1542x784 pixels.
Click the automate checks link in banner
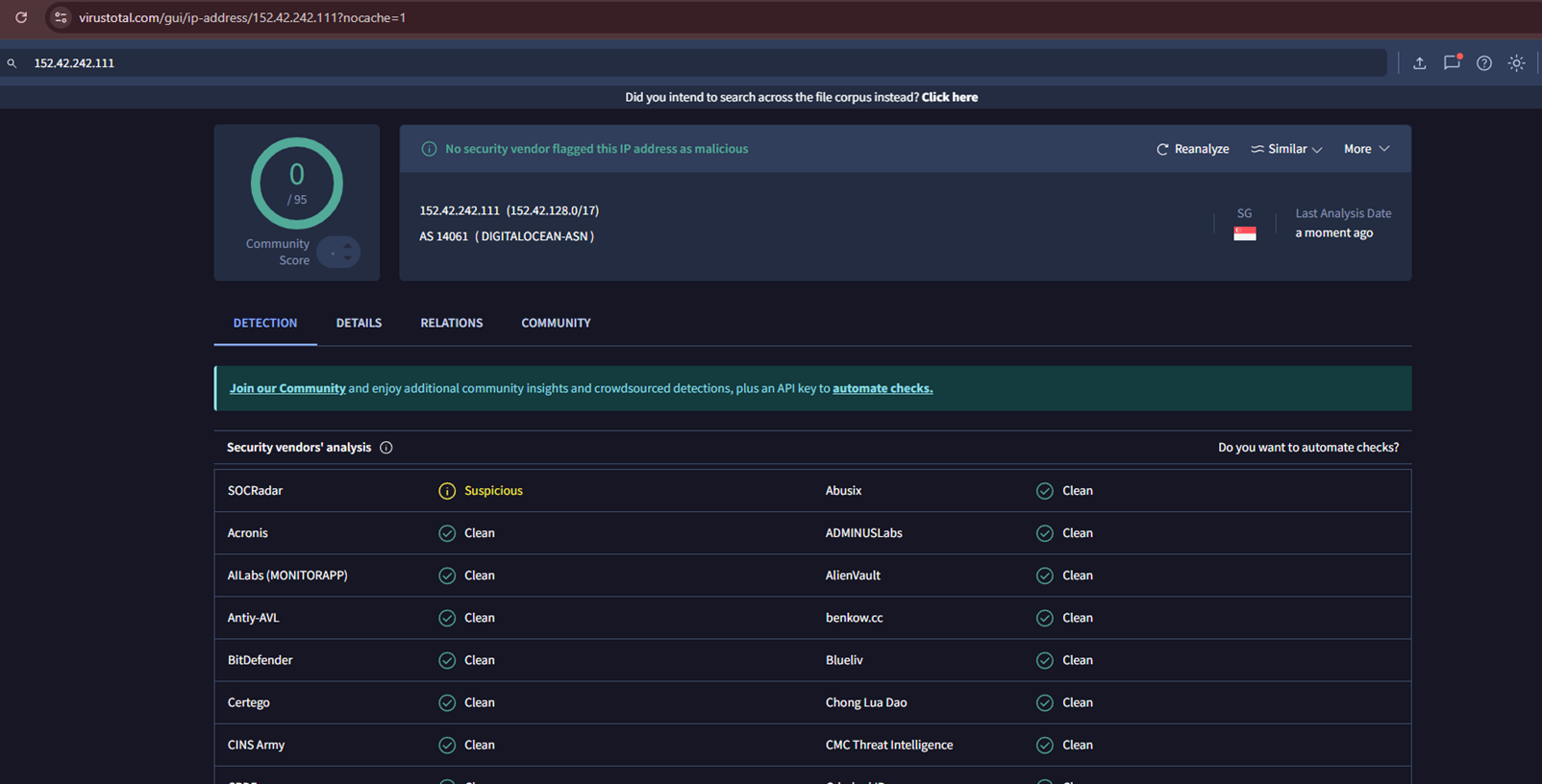pyautogui.click(x=882, y=388)
